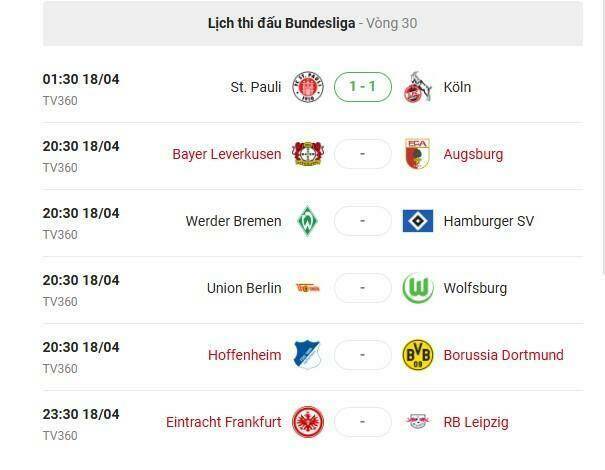
Task: Click the Augsburg club crest
Action: (x=417, y=154)
